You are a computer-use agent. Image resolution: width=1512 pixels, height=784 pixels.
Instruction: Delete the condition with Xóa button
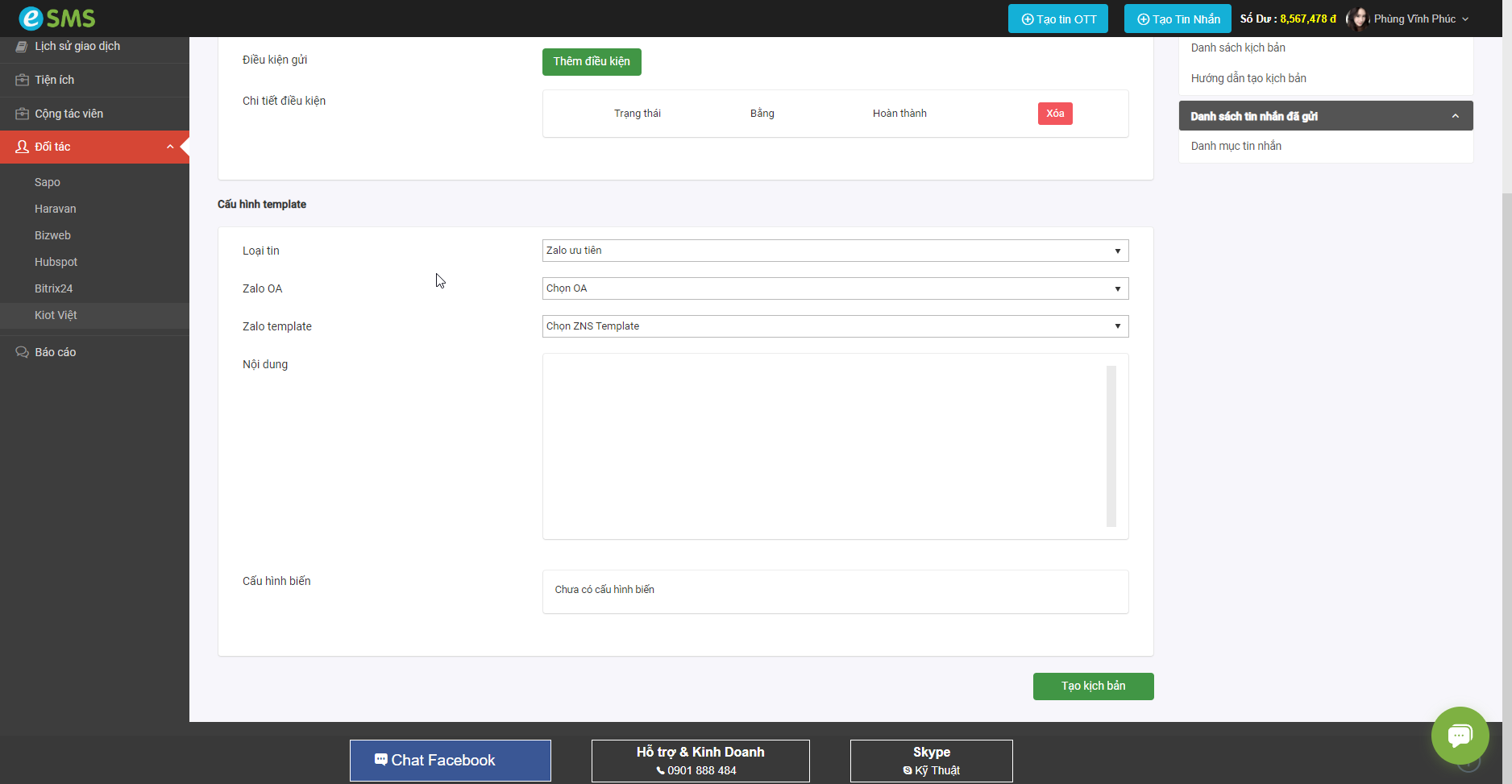[1054, 114]
